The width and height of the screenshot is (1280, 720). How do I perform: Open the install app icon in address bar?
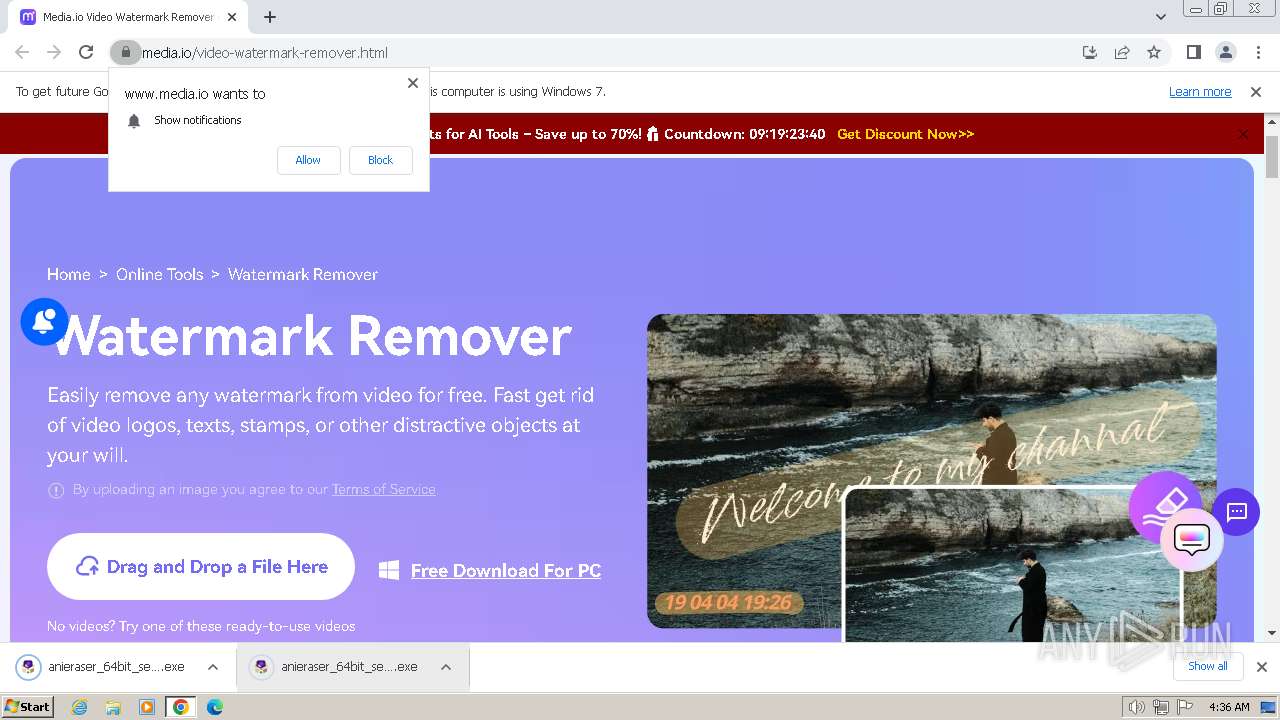[x=1090, y=52]
